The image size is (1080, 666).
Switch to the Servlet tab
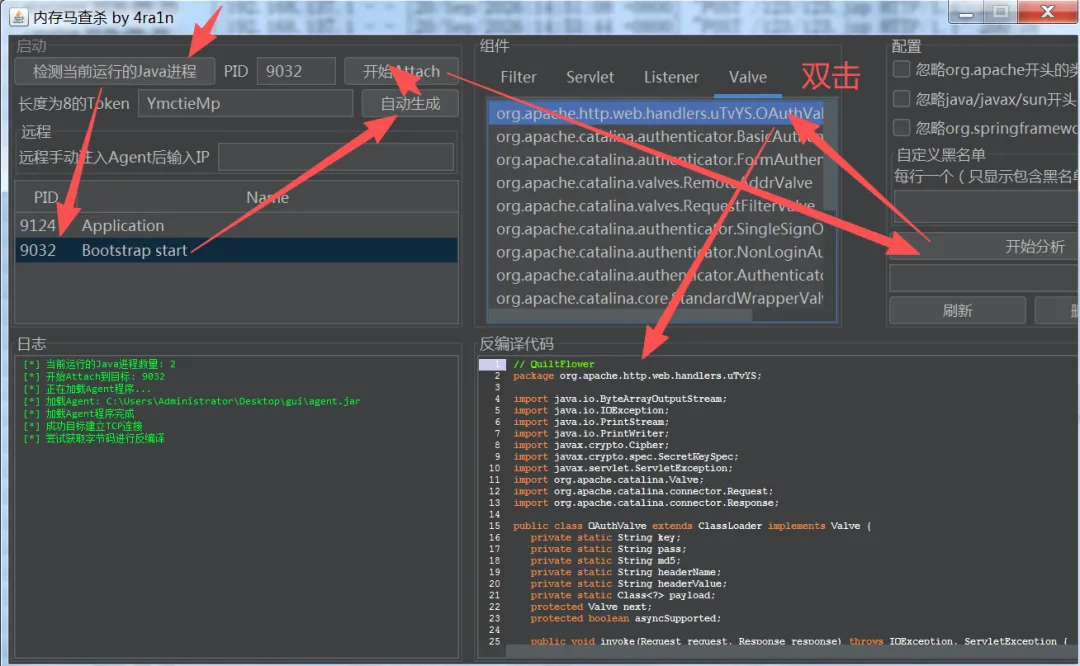pyautogui.click(x=590, y=77)
